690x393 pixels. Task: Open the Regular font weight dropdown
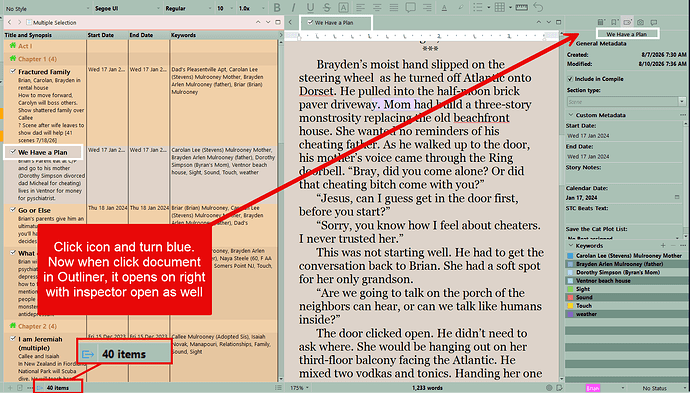click(x=188, y=8)
